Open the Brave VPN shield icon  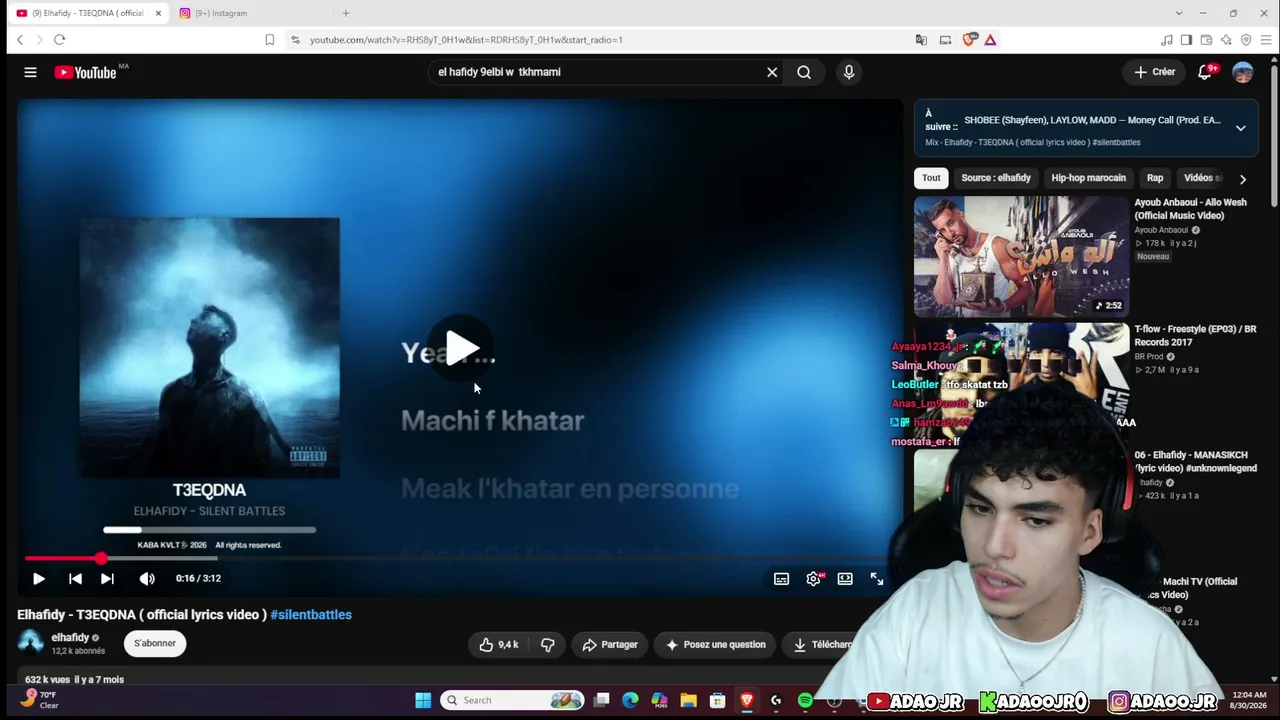point(1246,40)
